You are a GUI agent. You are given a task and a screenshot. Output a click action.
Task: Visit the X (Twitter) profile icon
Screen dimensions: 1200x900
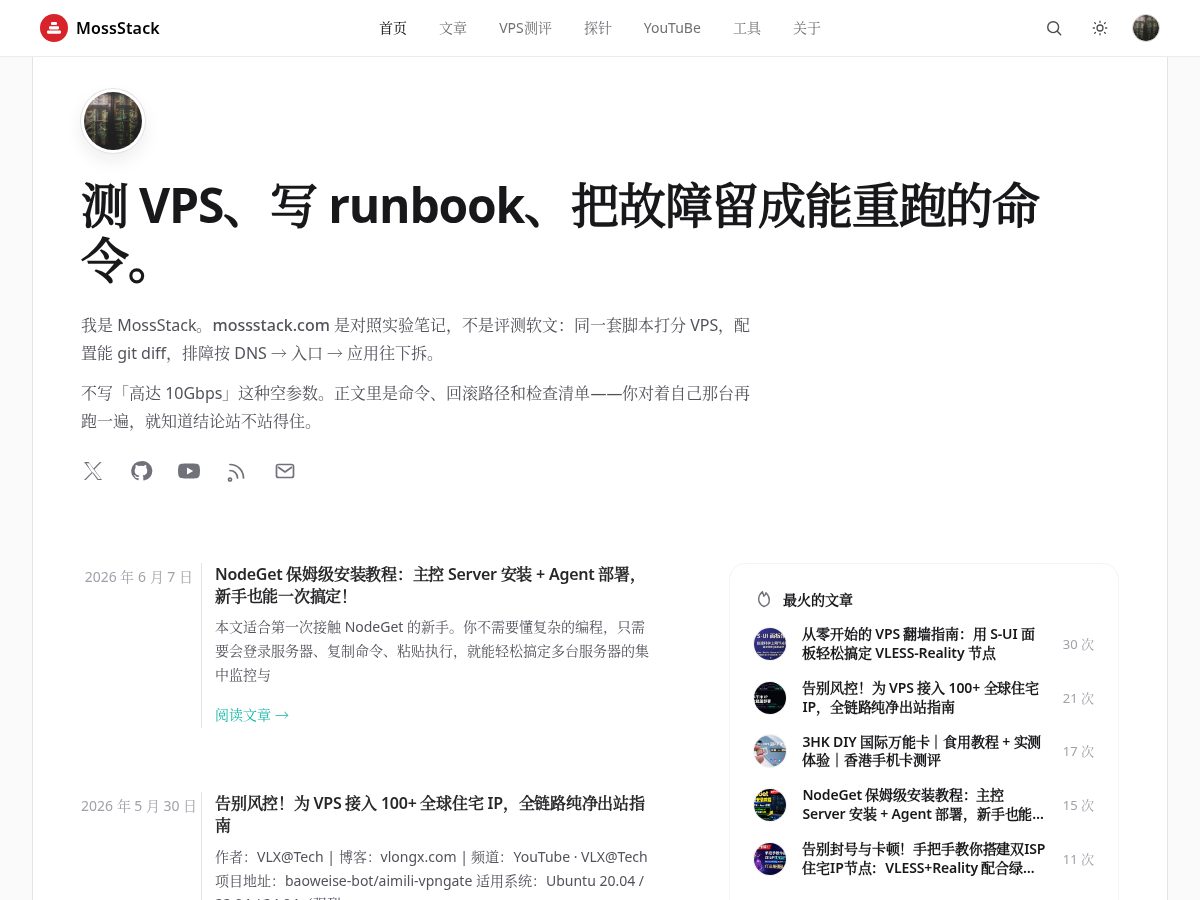(x=93, y=471)
